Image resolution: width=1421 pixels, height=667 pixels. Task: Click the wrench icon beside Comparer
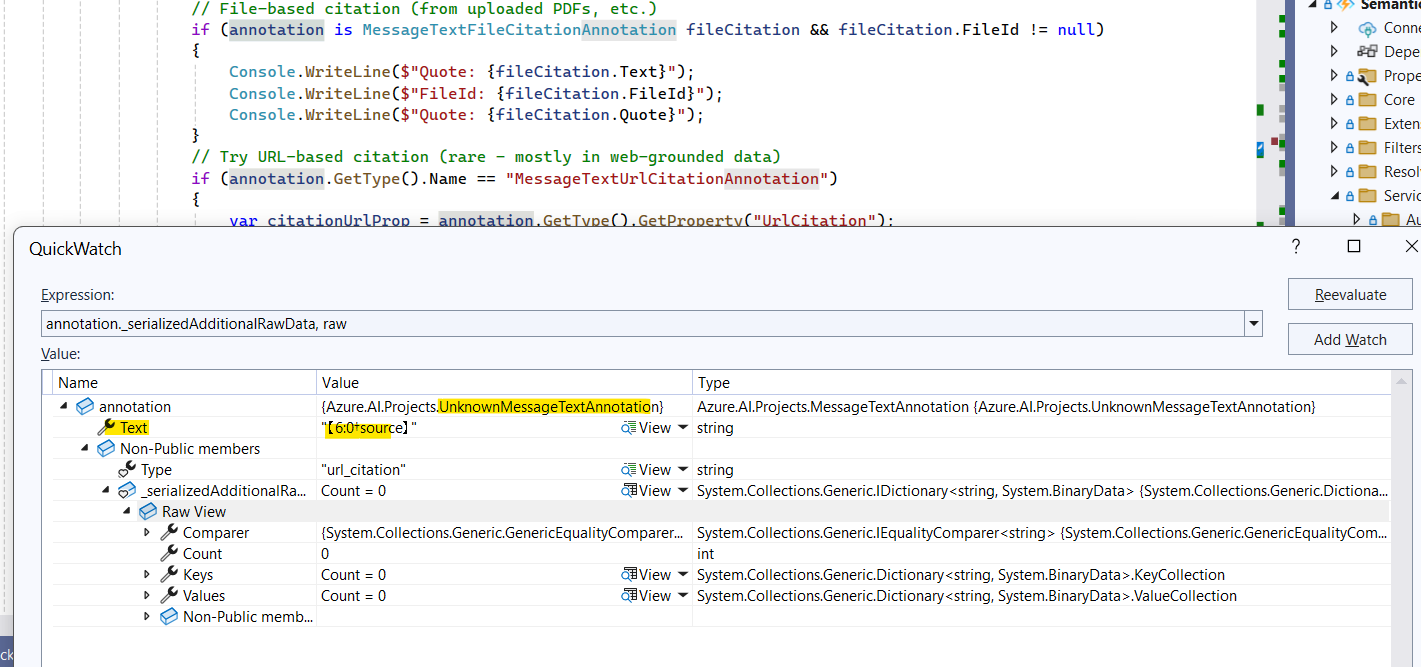169,532
